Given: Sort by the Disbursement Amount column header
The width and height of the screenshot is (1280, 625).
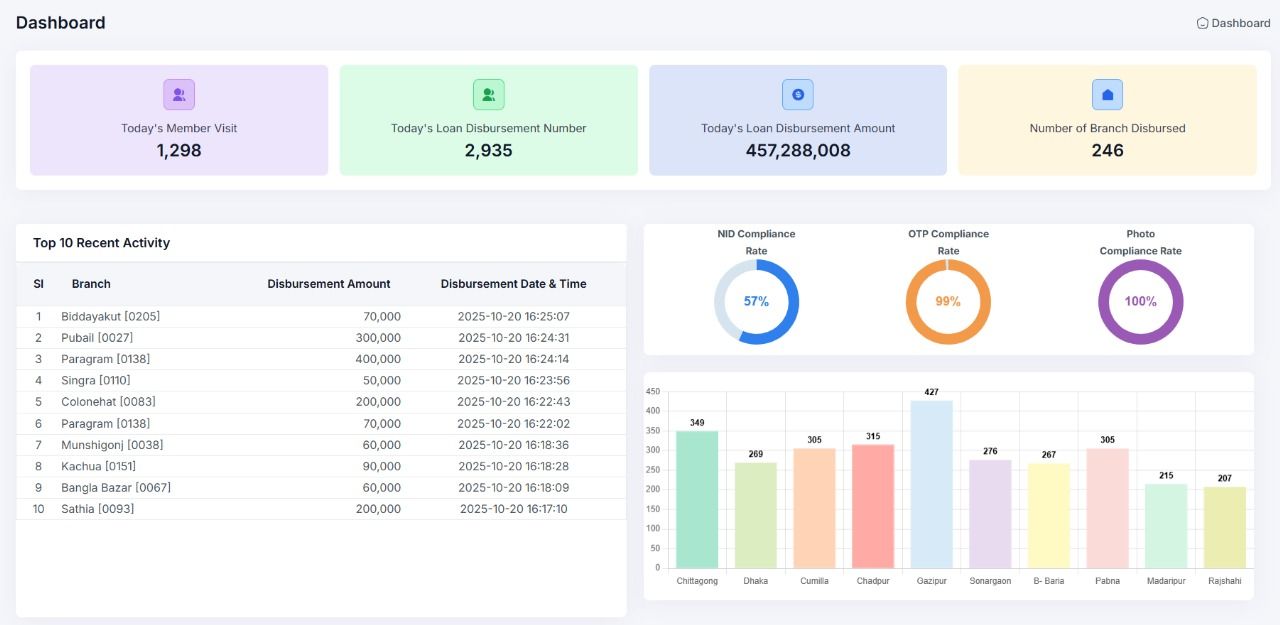Looking at the screenshot, I should pyautogui.click(x=329, y=283).
